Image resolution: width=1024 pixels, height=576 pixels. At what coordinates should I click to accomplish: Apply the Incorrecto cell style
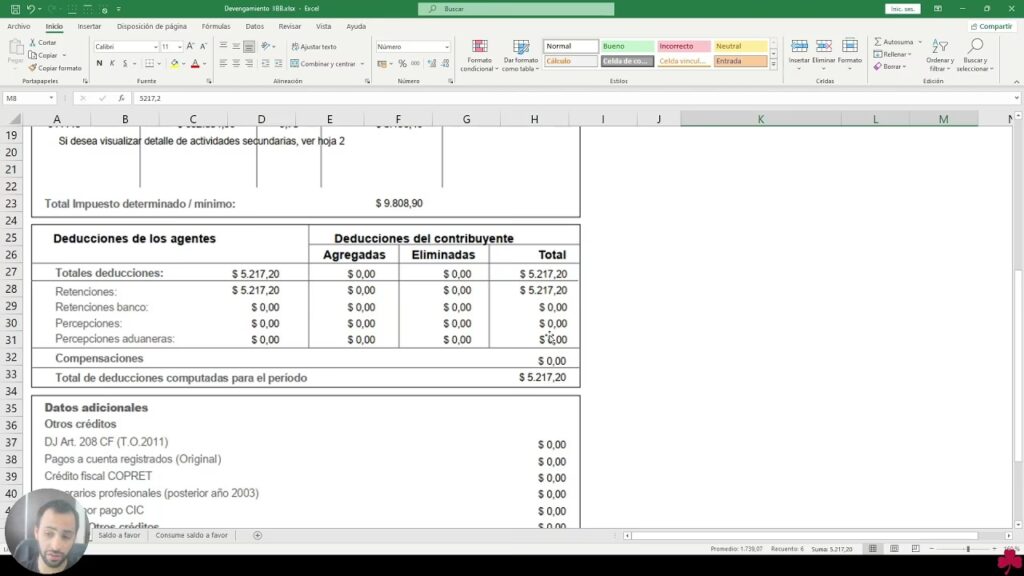coord(684,46)
